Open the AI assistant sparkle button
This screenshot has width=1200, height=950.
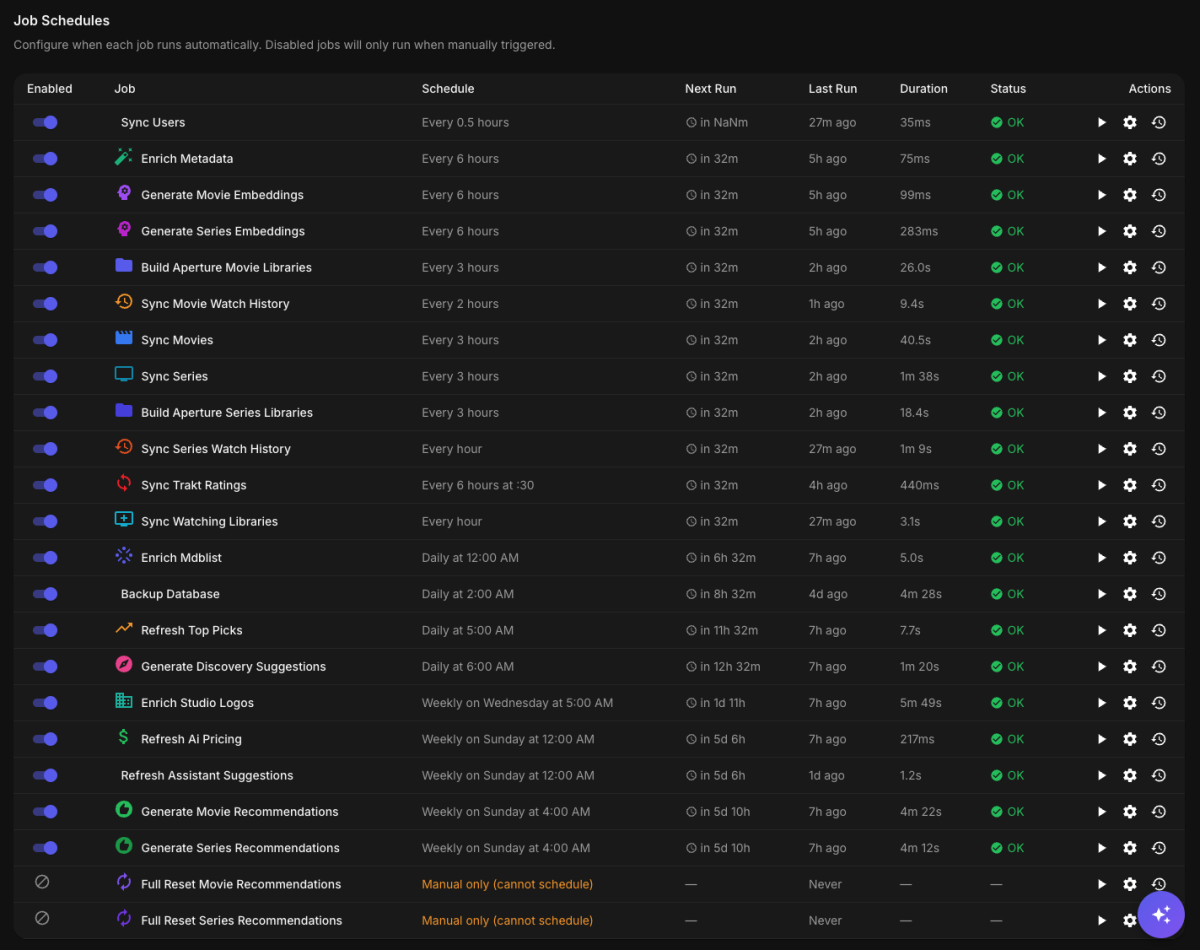(1160, 914)
